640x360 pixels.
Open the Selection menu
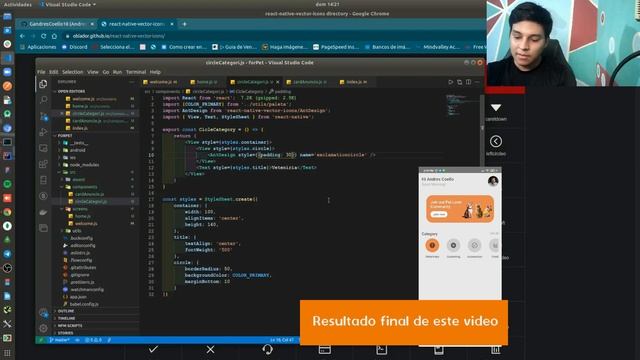[73, 72]
